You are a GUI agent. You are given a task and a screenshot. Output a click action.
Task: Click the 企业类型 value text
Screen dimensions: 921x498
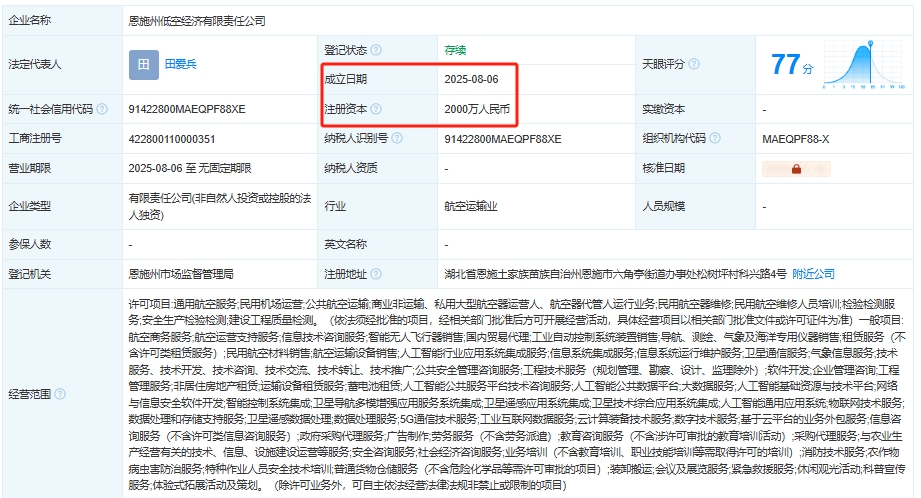[x=220, y=206]
